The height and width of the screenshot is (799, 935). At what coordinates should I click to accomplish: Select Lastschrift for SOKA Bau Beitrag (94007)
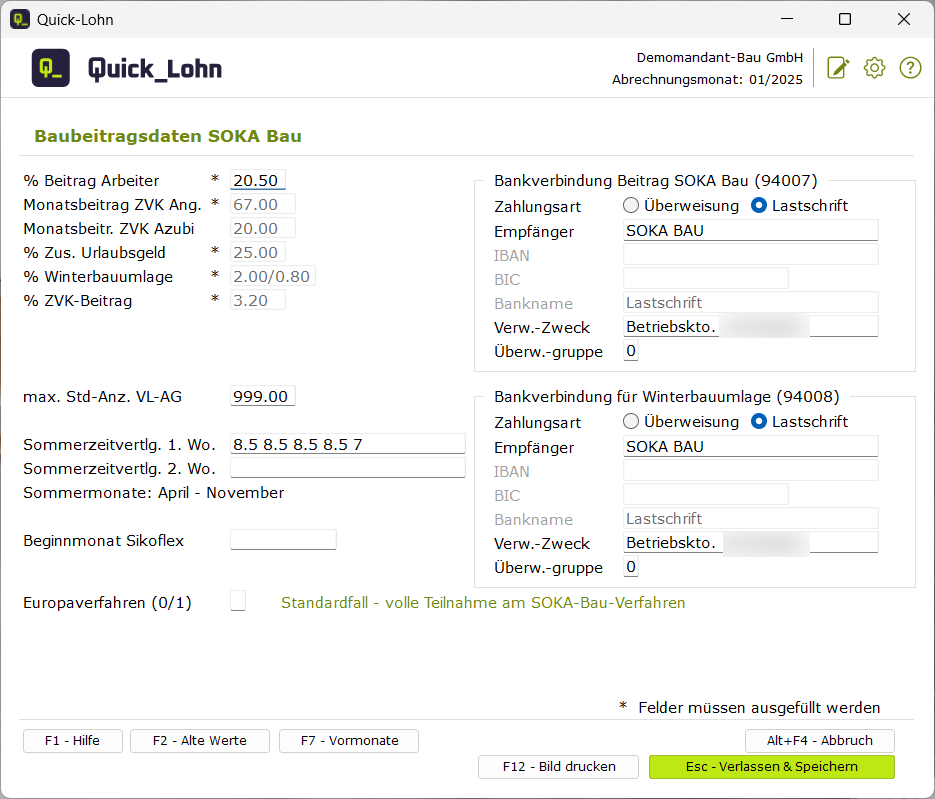[759, 206]
